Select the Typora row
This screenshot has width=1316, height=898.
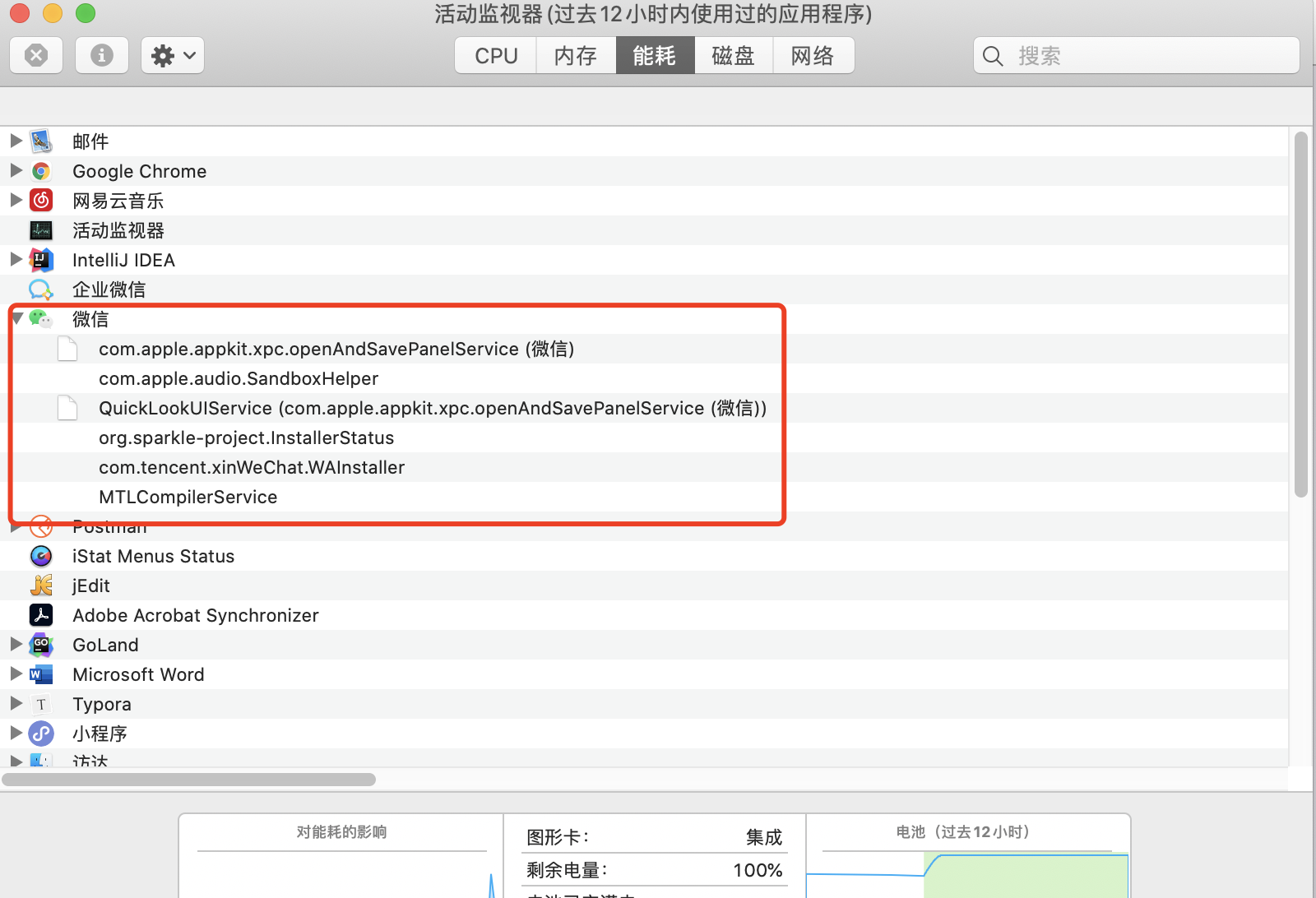[x=645, y=704]
